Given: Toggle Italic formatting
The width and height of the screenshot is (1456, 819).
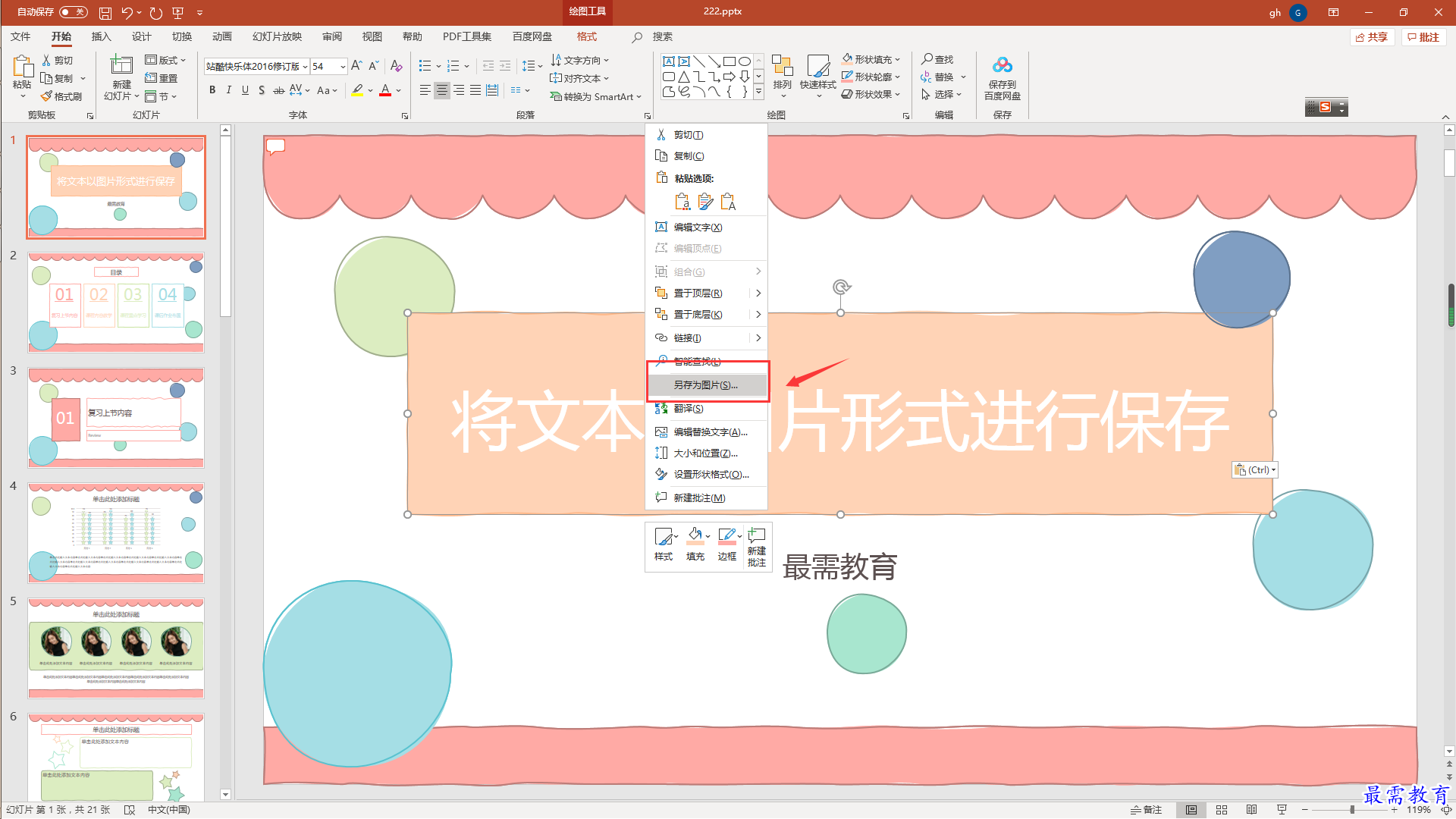Looking at the screenshot, I should point(229,90).
